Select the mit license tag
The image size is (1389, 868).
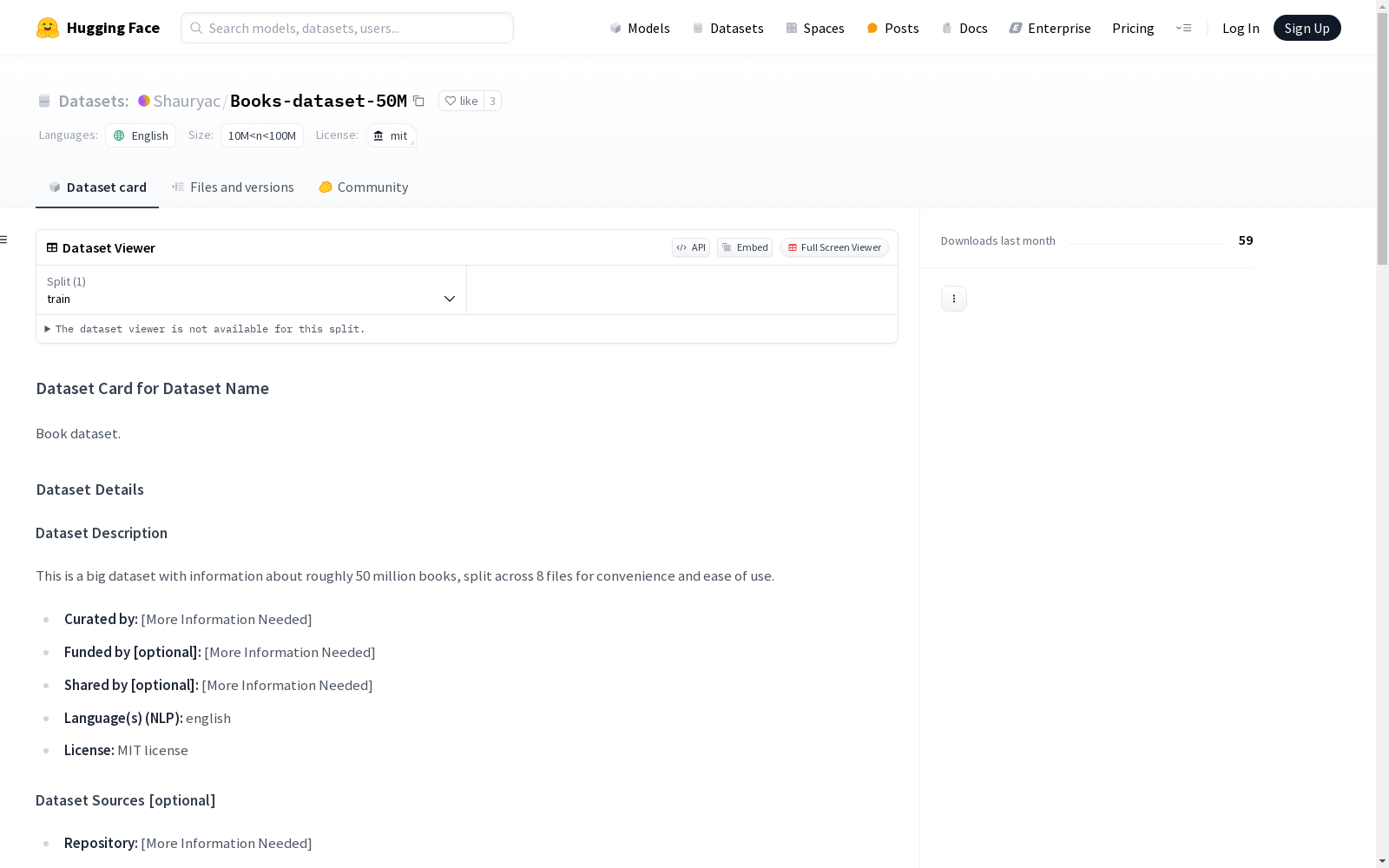point(391,135)
